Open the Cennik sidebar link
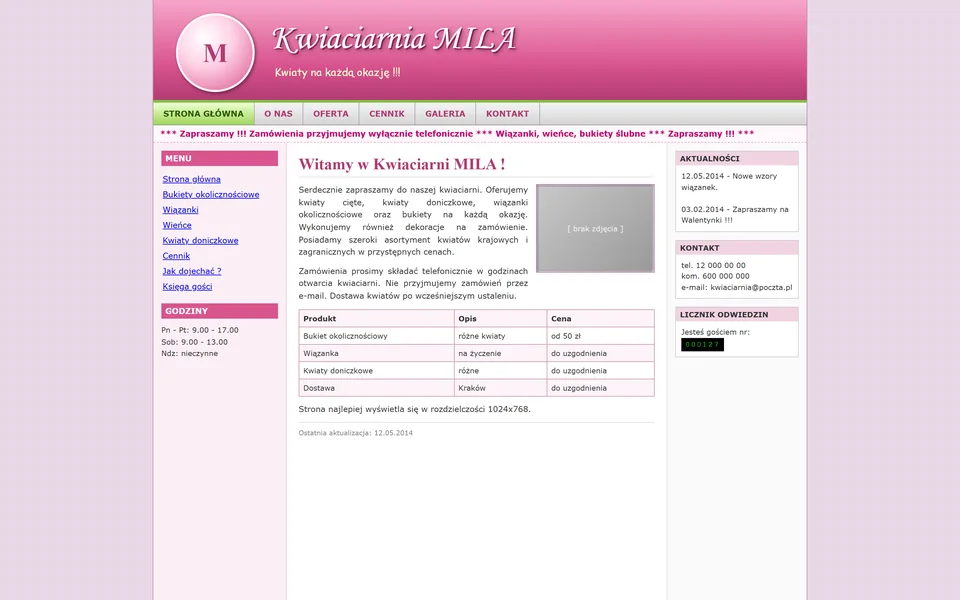This screenshot has width=960, height=600. tap(176, 256)
